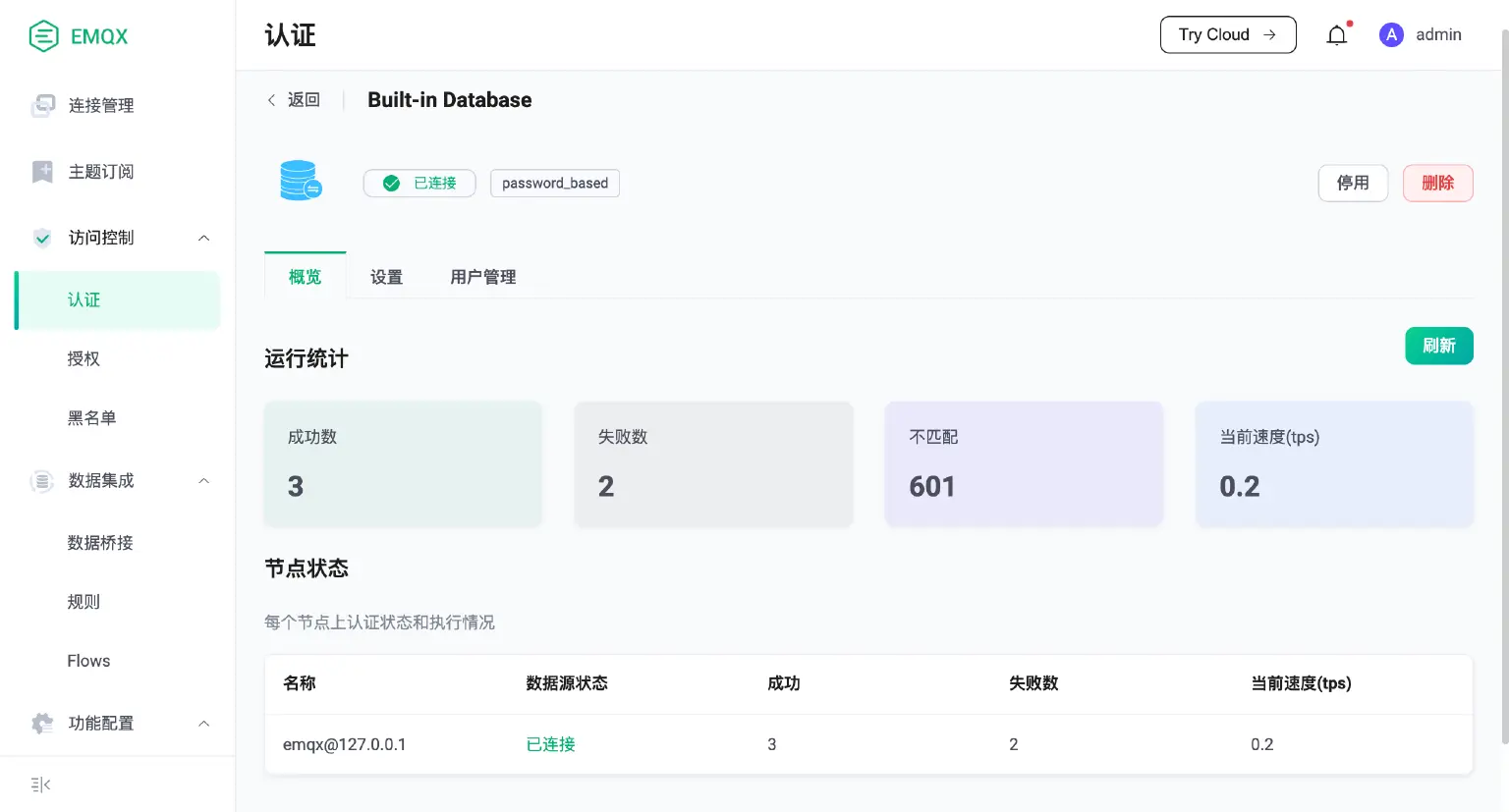Click the database icon next to Built-in Database
The width and height of the screenshot is (1509, 812).
302,181
